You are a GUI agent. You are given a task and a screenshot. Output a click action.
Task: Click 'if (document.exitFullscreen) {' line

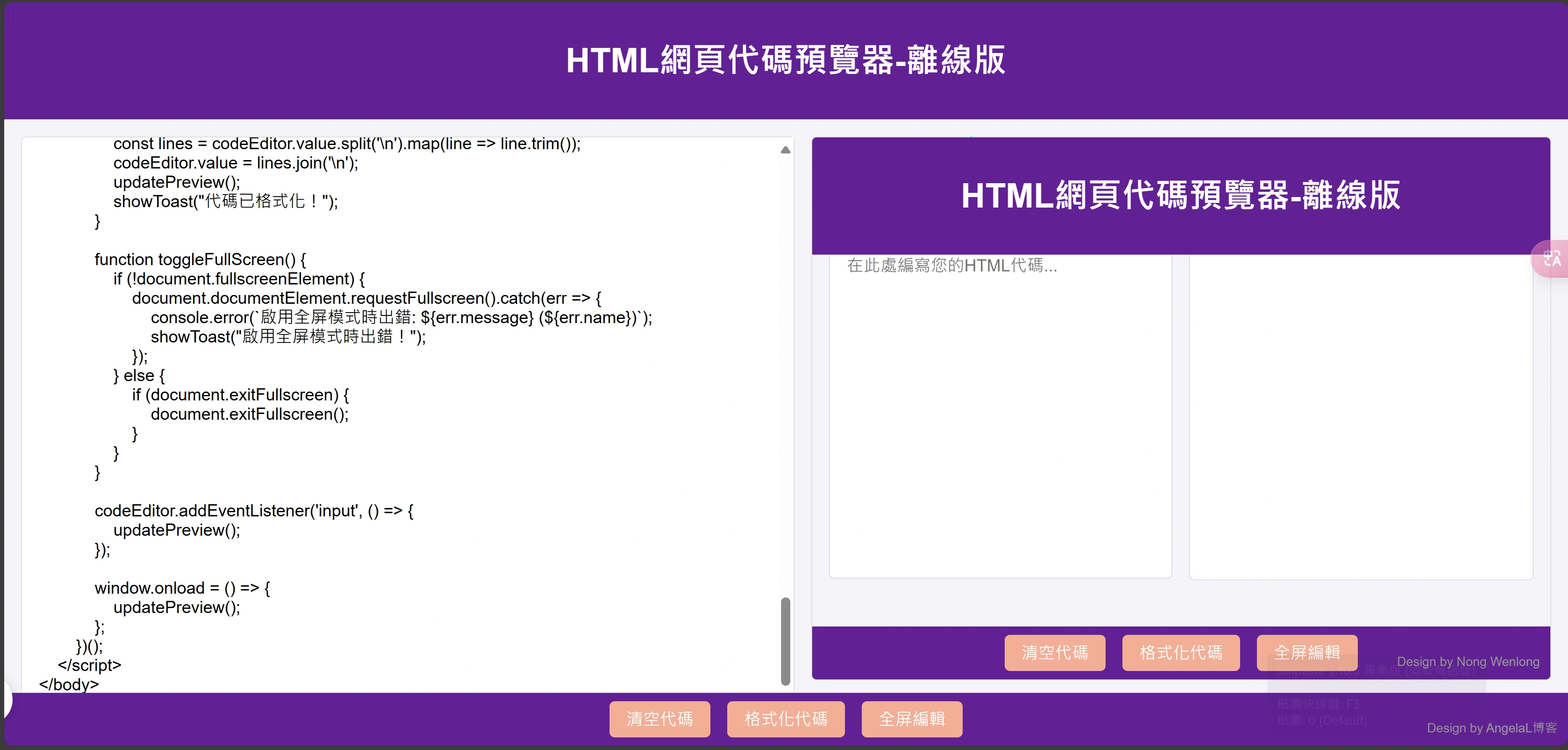240,395
